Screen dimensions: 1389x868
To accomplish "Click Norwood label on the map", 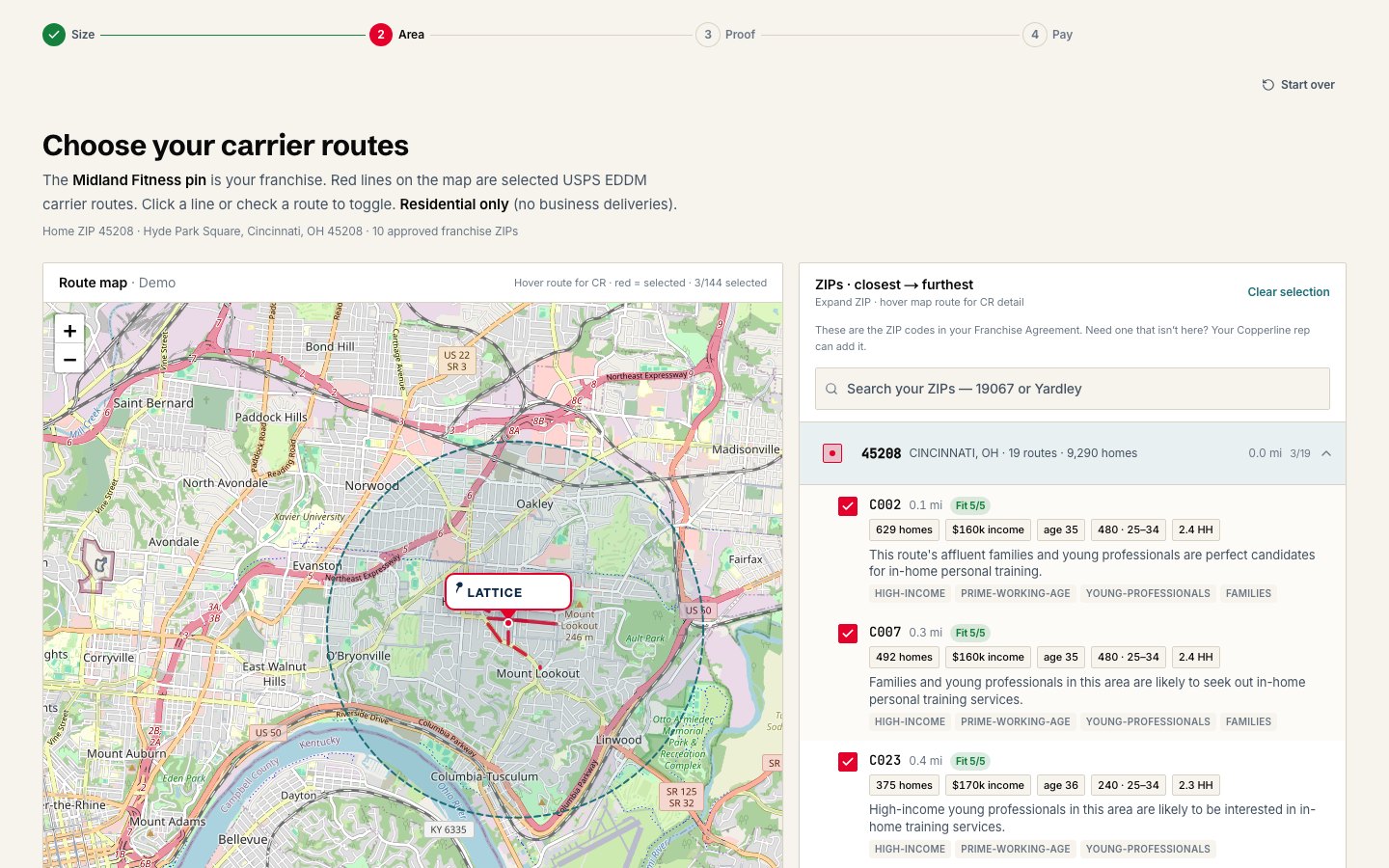I will pyautogui.click(x=371, y=485).
